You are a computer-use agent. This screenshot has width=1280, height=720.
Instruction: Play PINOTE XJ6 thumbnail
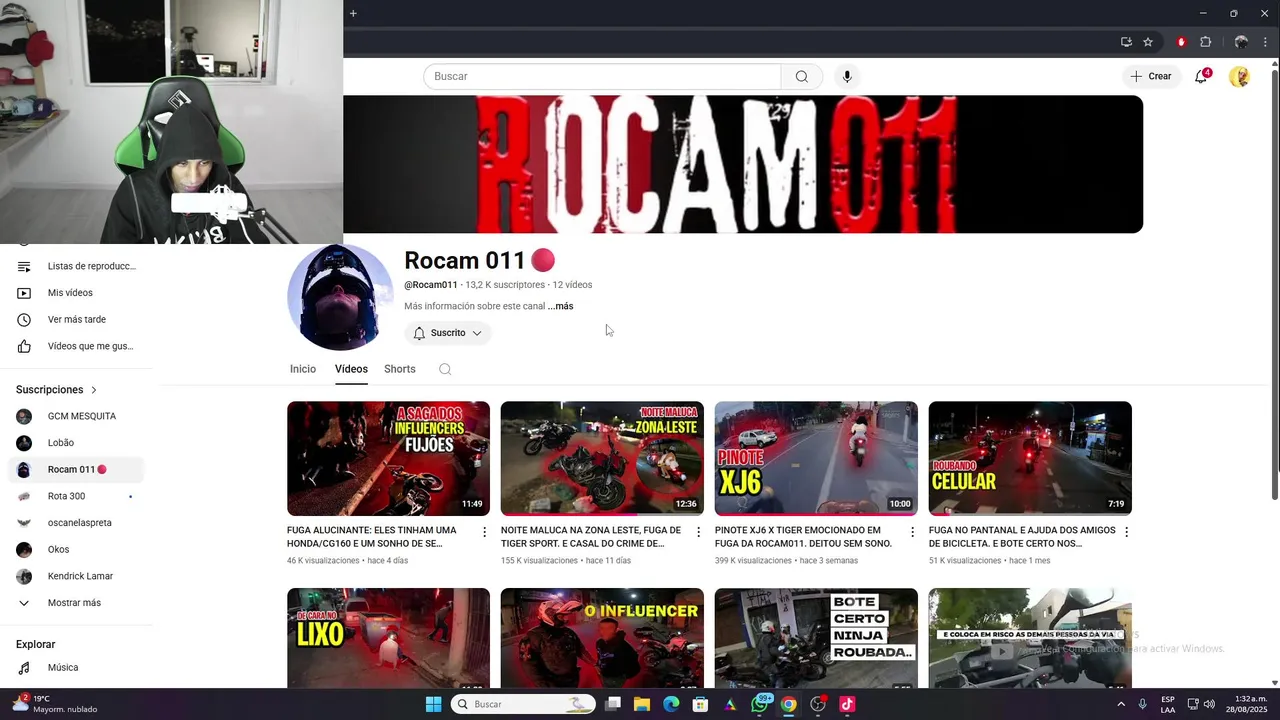point(816,458)
